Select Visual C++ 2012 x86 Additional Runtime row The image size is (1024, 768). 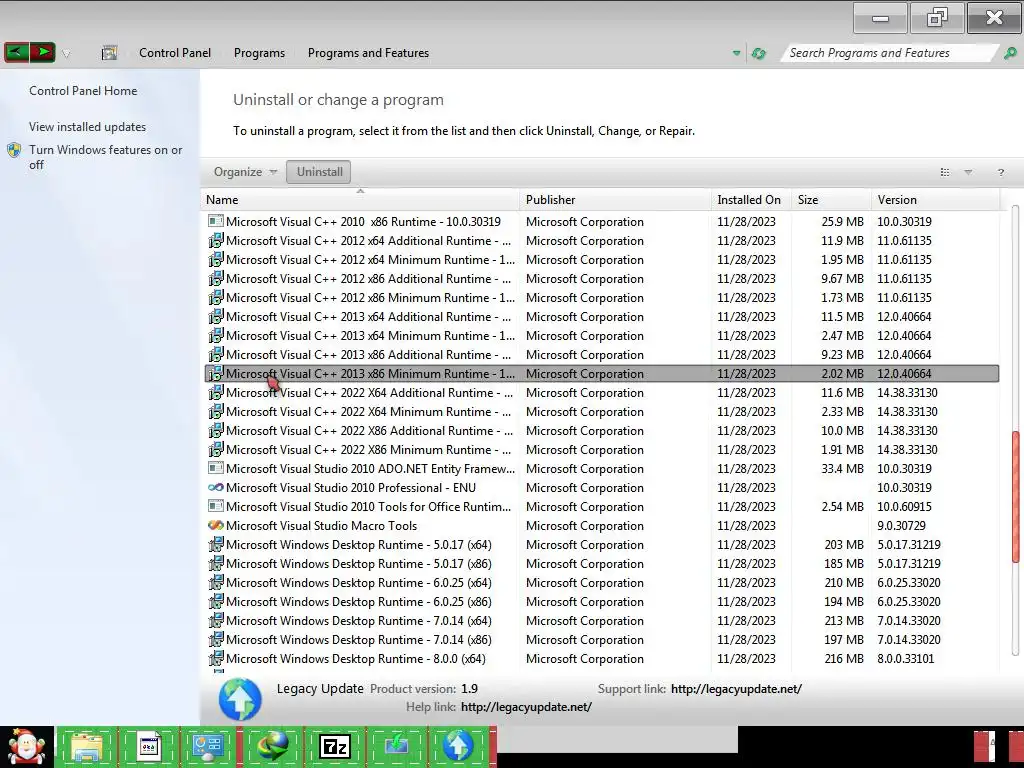[601, 279]
